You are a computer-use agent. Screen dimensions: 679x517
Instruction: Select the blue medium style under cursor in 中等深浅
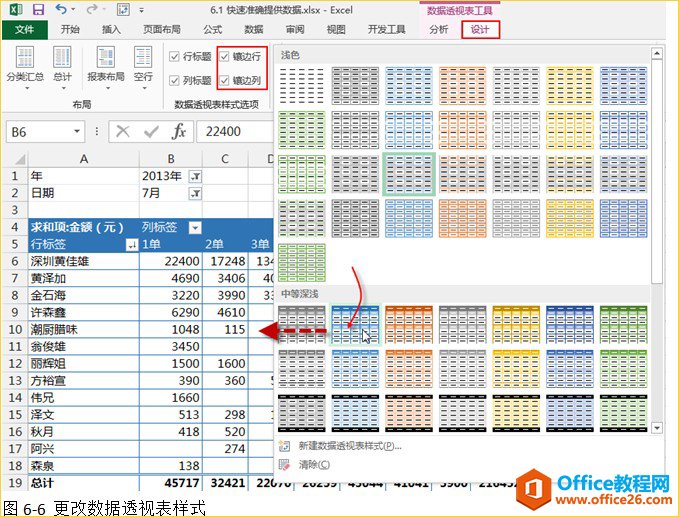point(355,325)
